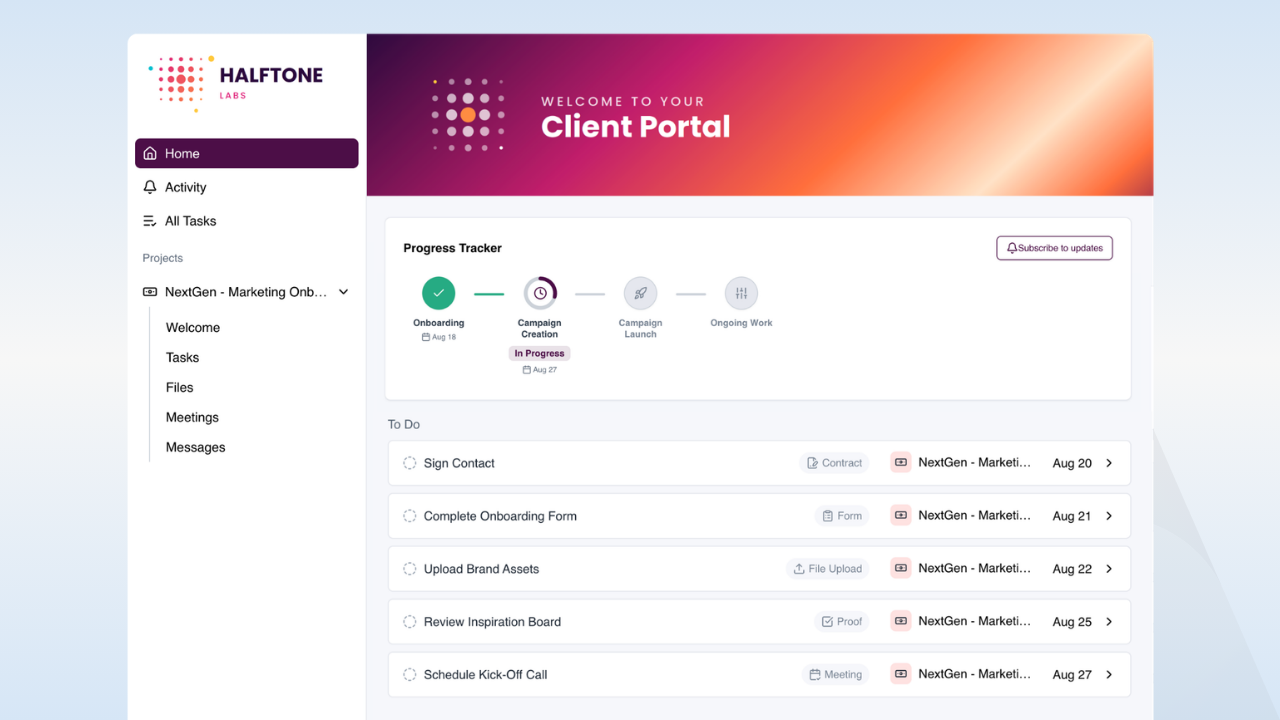Open Messages in the project menu
The width and height of the screenshot is (1280, 720).
(195, 448)
